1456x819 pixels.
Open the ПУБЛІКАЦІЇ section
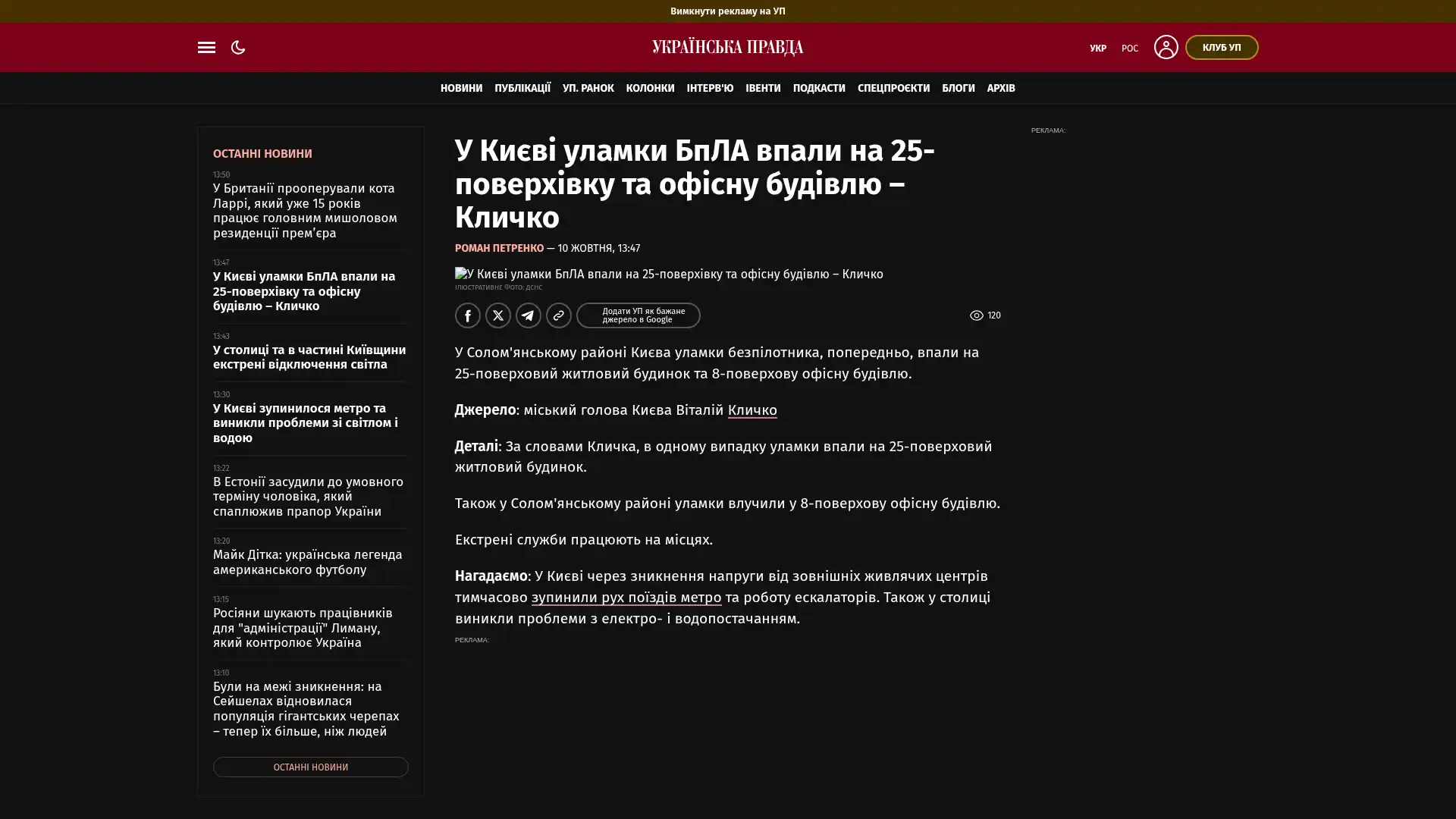[522, 88]
